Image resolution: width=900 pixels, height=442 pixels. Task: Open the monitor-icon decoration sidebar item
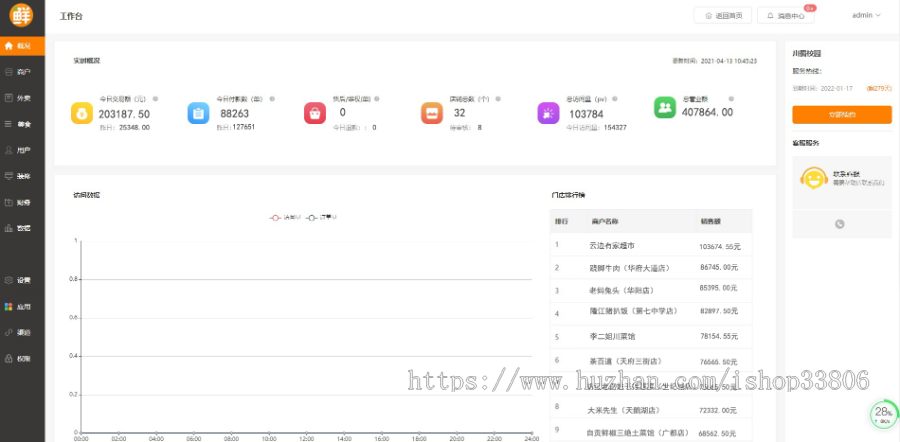[22, 176]
